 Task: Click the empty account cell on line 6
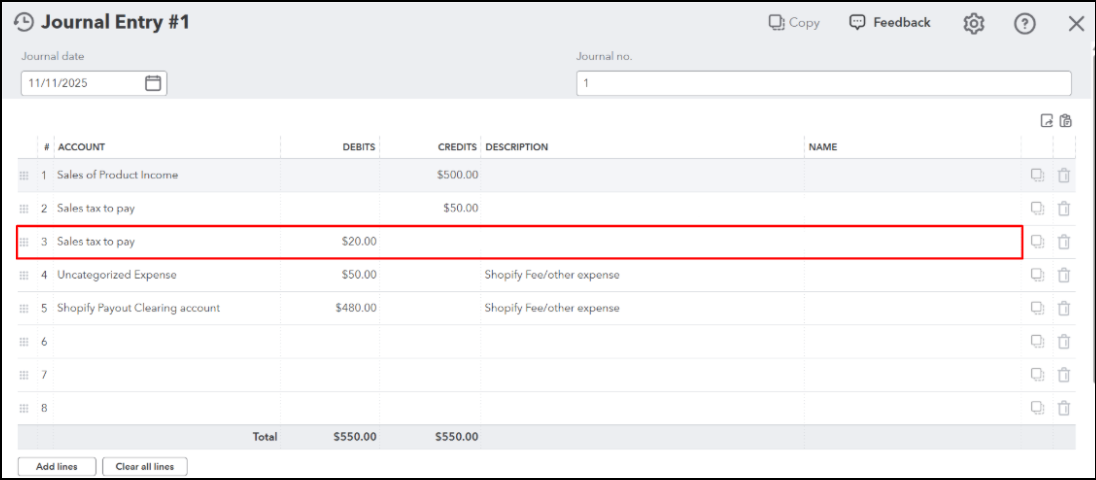click(166, 341)
